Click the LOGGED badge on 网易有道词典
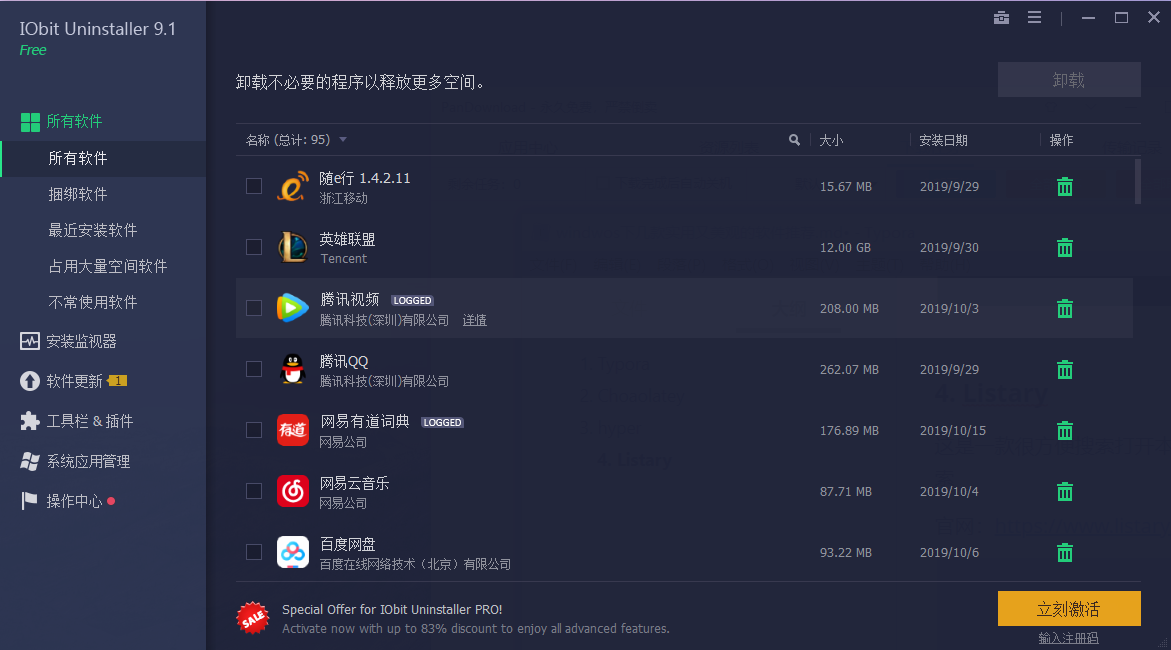Viewport: 1171px width, 650px height. click(442, 422)
